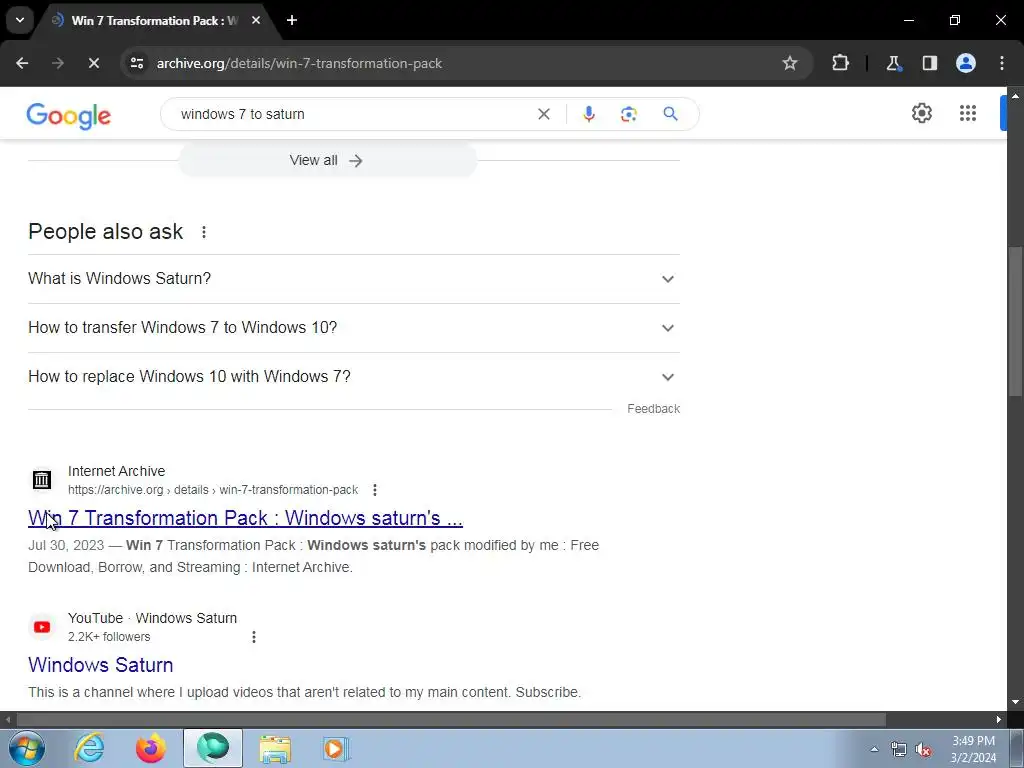Search by voice microphone icon
This screenshot has width=1024, height=768.
pos(588,114)
